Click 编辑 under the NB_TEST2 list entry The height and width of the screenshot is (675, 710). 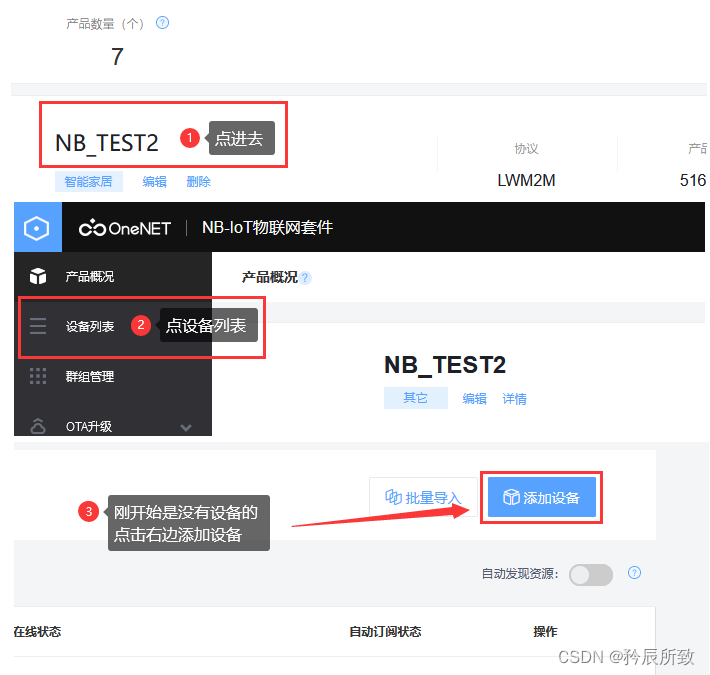[154, 182]
